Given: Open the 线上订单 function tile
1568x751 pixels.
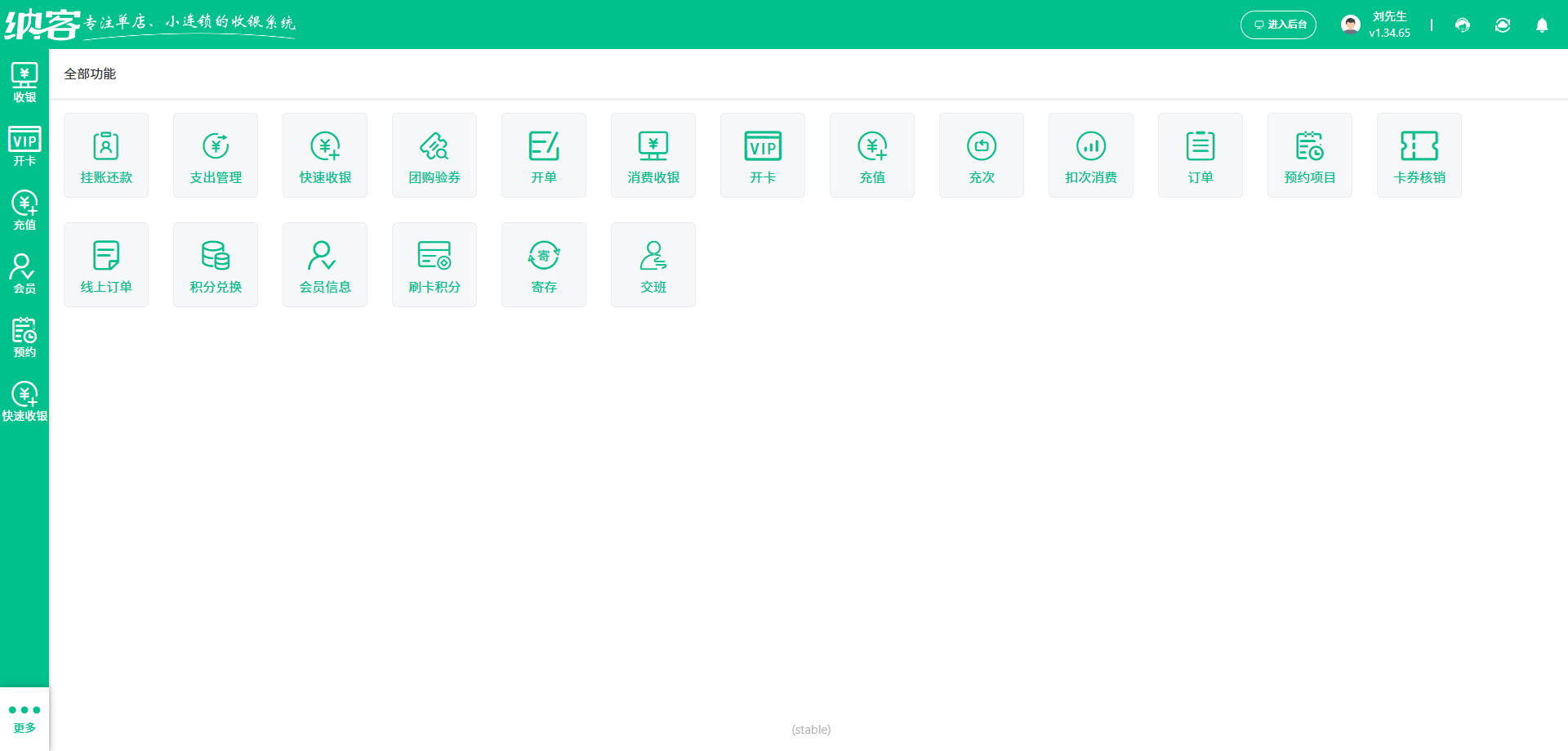Looking at the screenshot, I should tap(106, 265).
